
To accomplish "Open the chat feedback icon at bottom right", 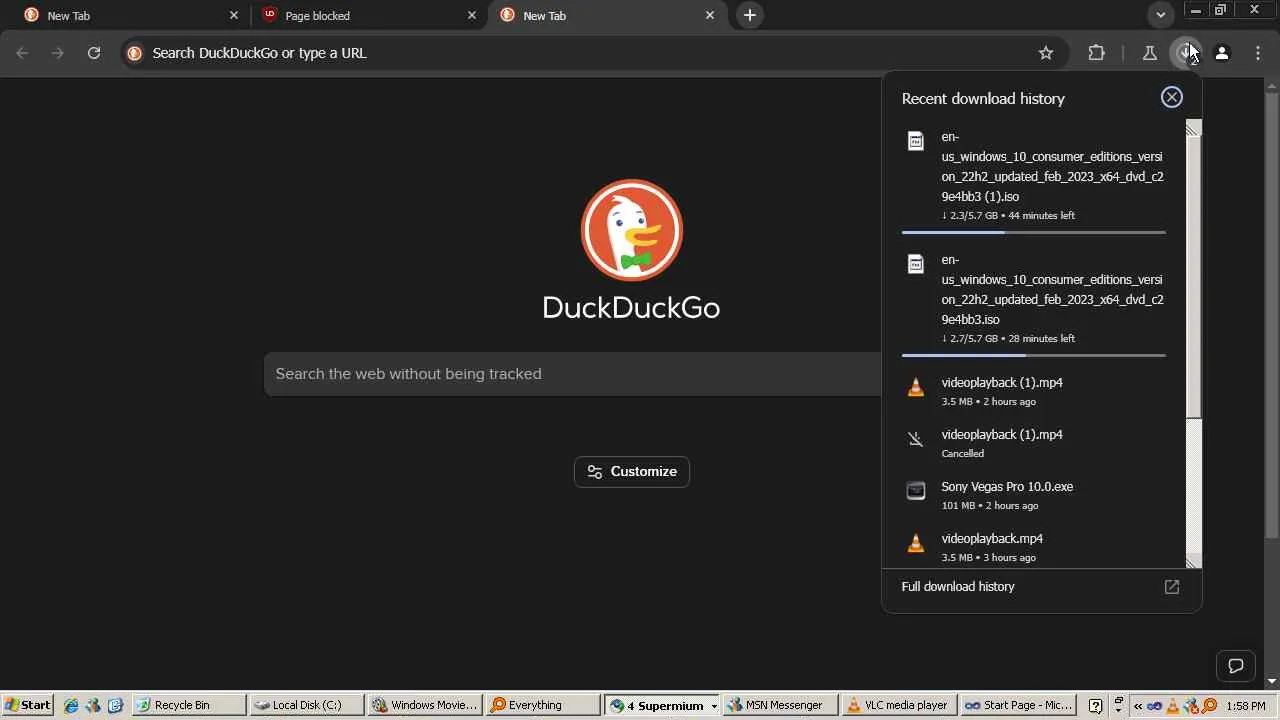I will pyautogui.click(x=1236, y=666).
